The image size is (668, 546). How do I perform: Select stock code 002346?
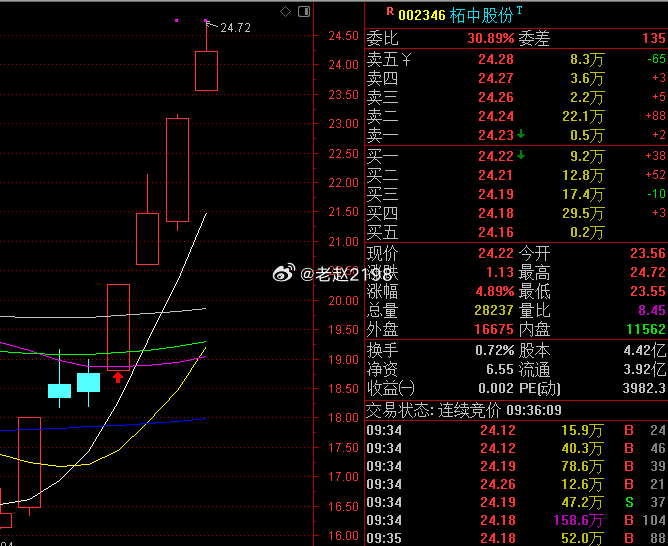[422, 15]
